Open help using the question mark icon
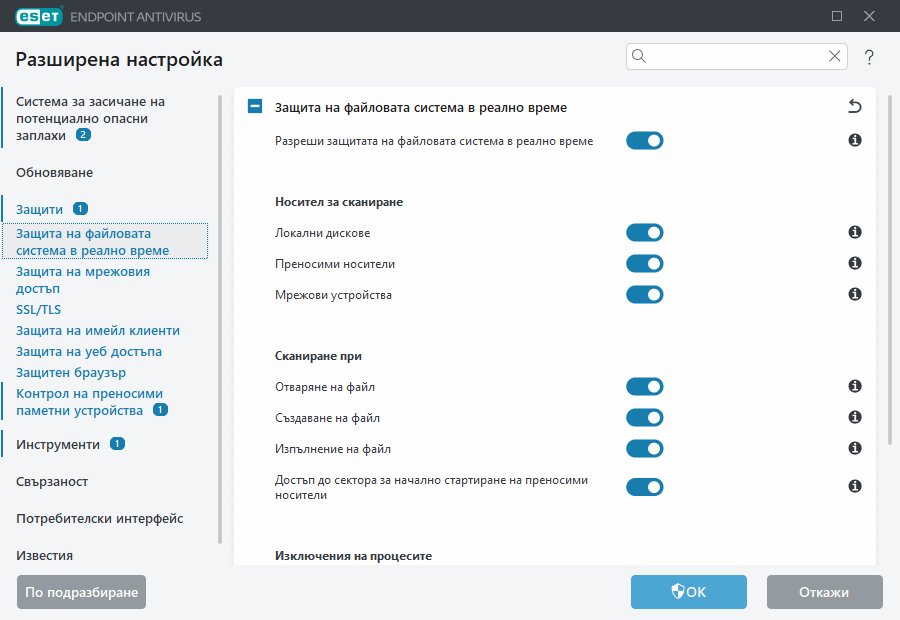The image size is (900, 620). [868, 57]
